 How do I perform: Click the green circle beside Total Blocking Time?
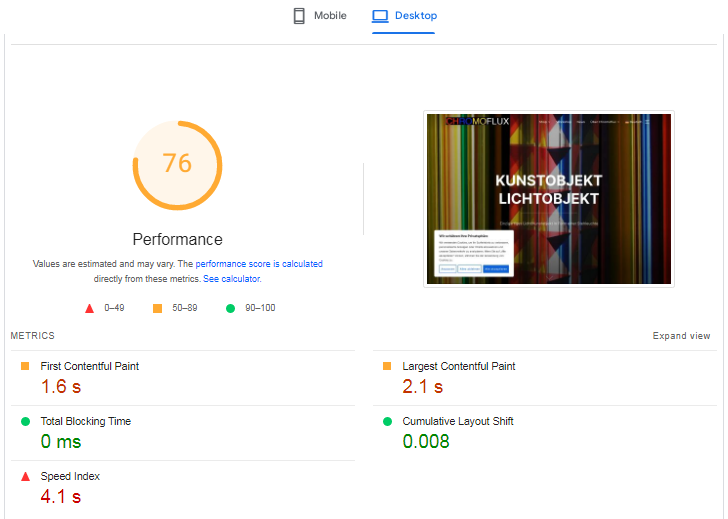tap(26, 422)
